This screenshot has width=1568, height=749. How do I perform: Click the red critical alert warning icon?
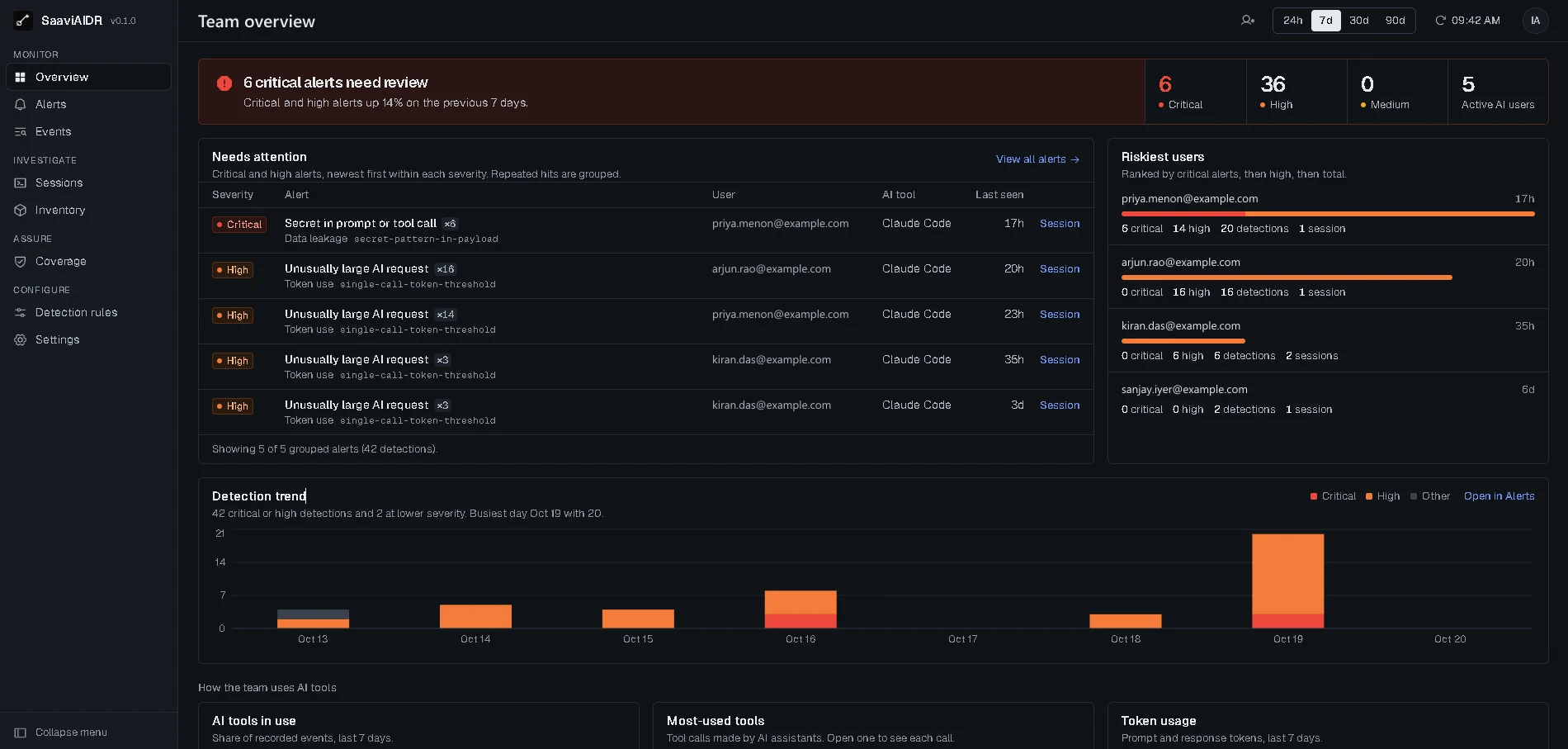(x=224, y=83)
